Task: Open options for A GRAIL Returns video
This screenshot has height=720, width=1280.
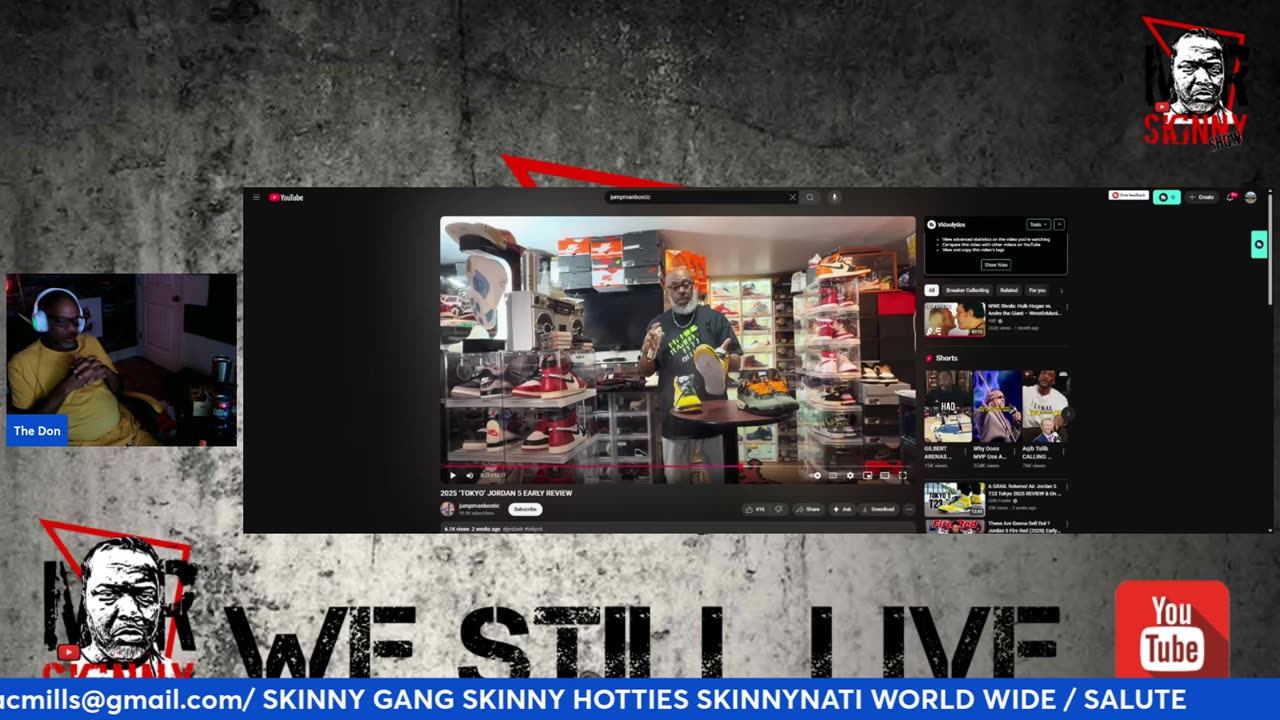Action: (x=1066, y=488)
